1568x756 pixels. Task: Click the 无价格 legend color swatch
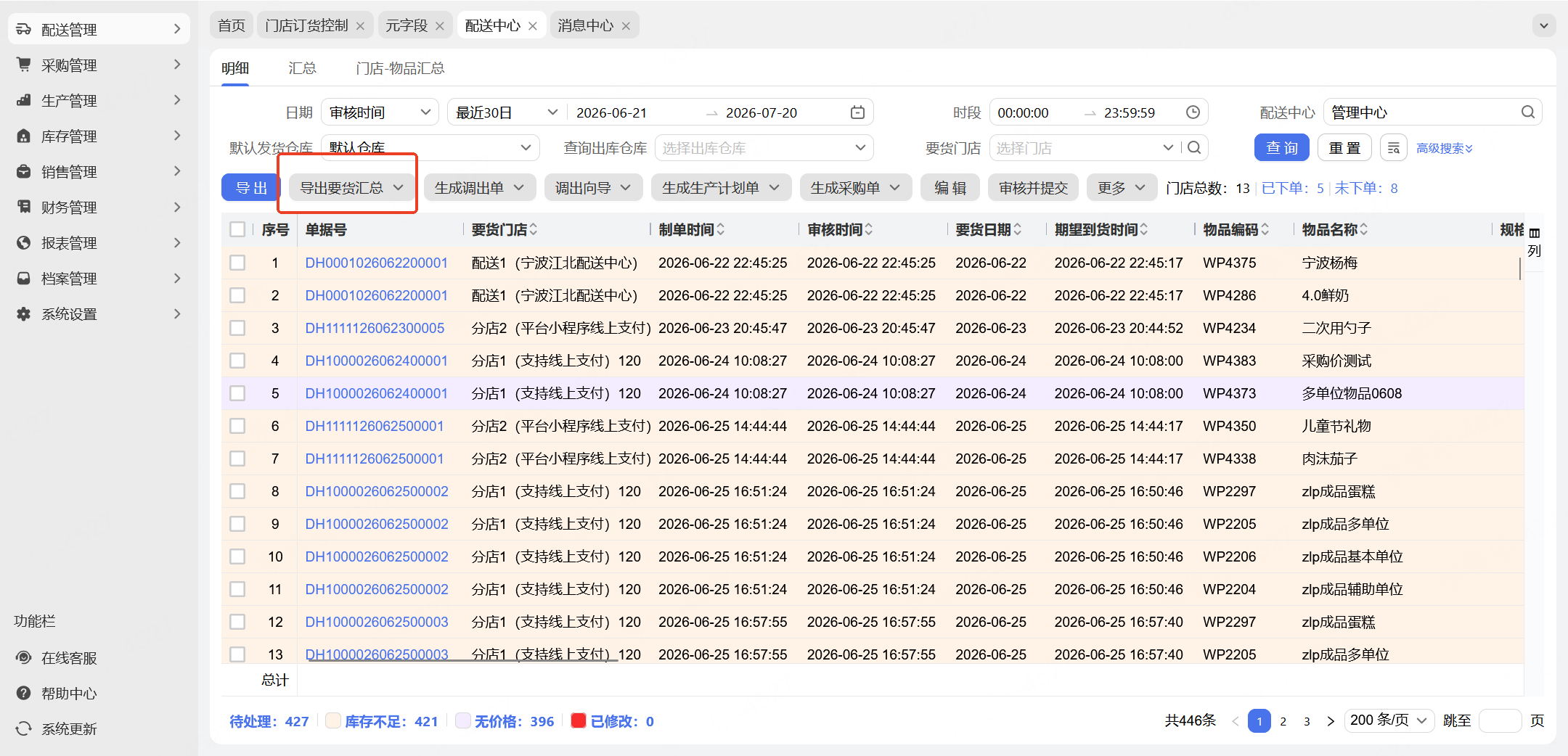pos(463,720)
